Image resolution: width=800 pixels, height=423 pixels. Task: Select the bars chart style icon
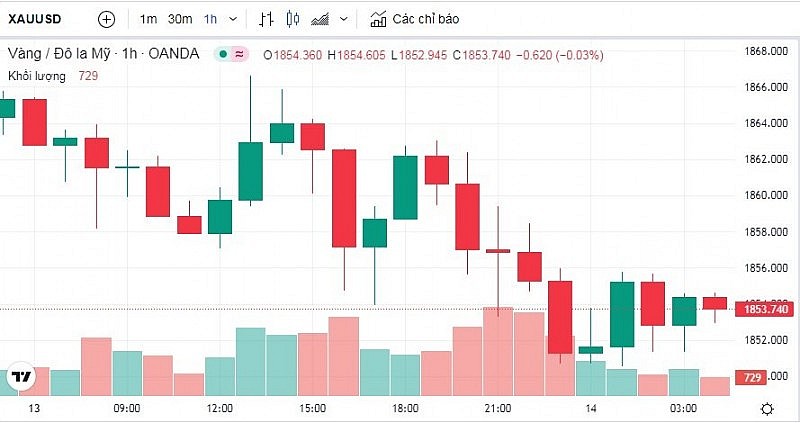click(x=266, y=19)
